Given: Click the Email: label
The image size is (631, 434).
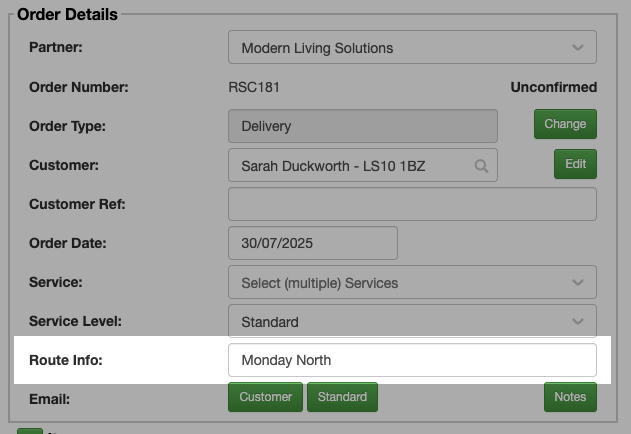Looking at the screenshot, I should (x=49, y=399).
